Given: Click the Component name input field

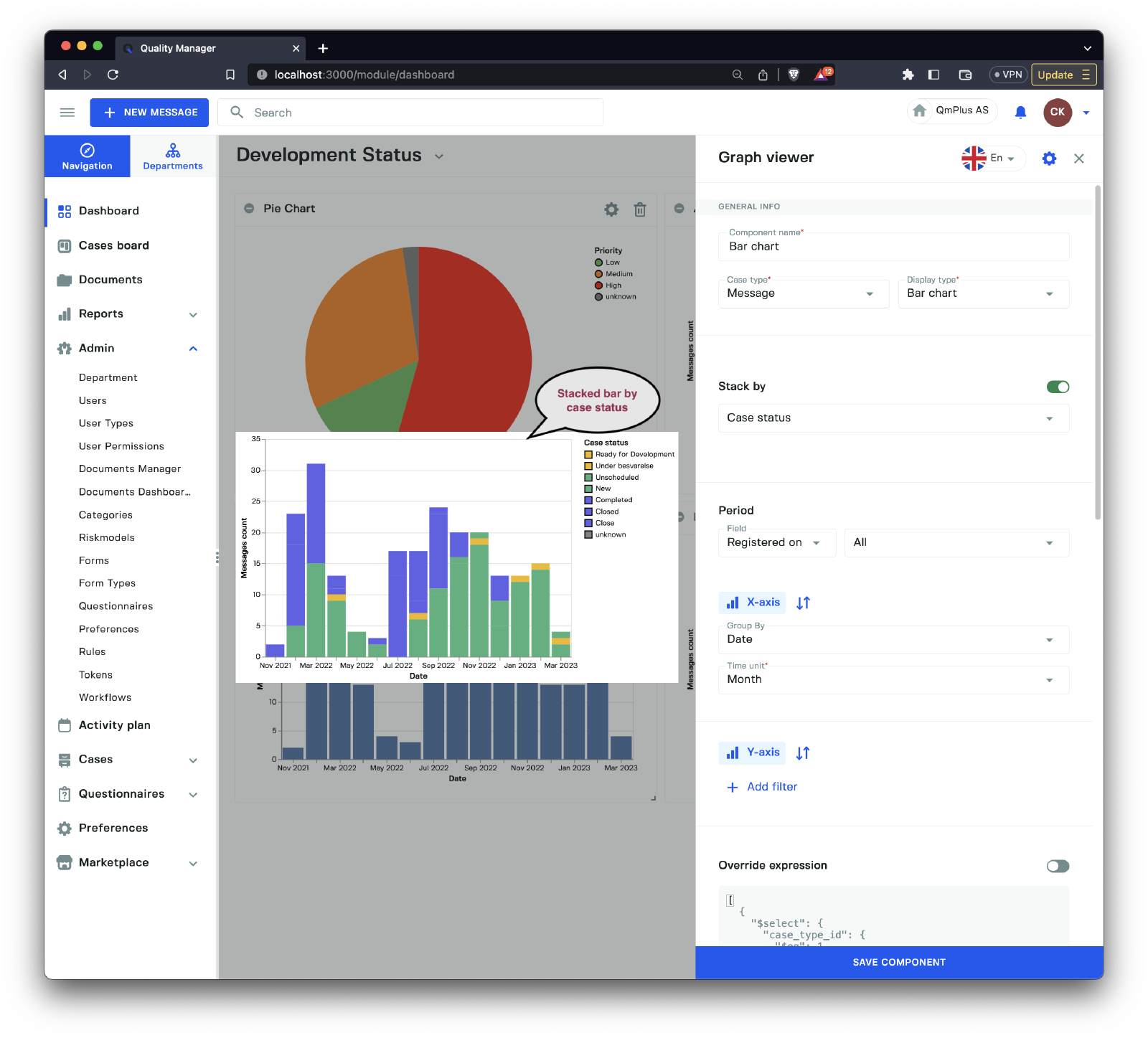Looking at the screenshot, I should [x=893, y=247].
